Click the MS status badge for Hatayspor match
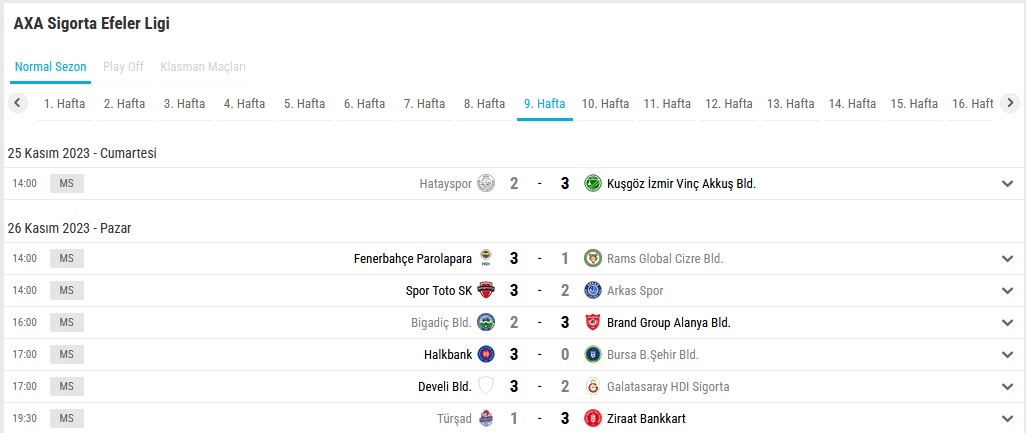 coord(67,184)
